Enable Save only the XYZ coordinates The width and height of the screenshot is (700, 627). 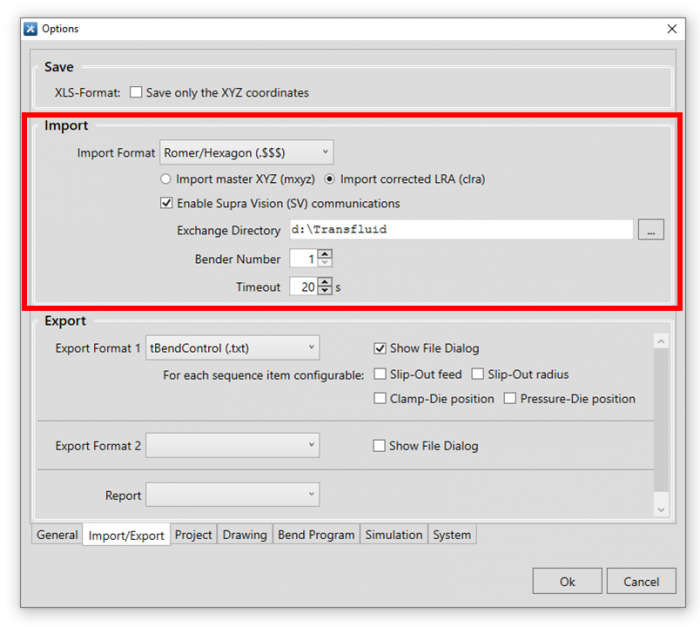(x=135, y=93)
